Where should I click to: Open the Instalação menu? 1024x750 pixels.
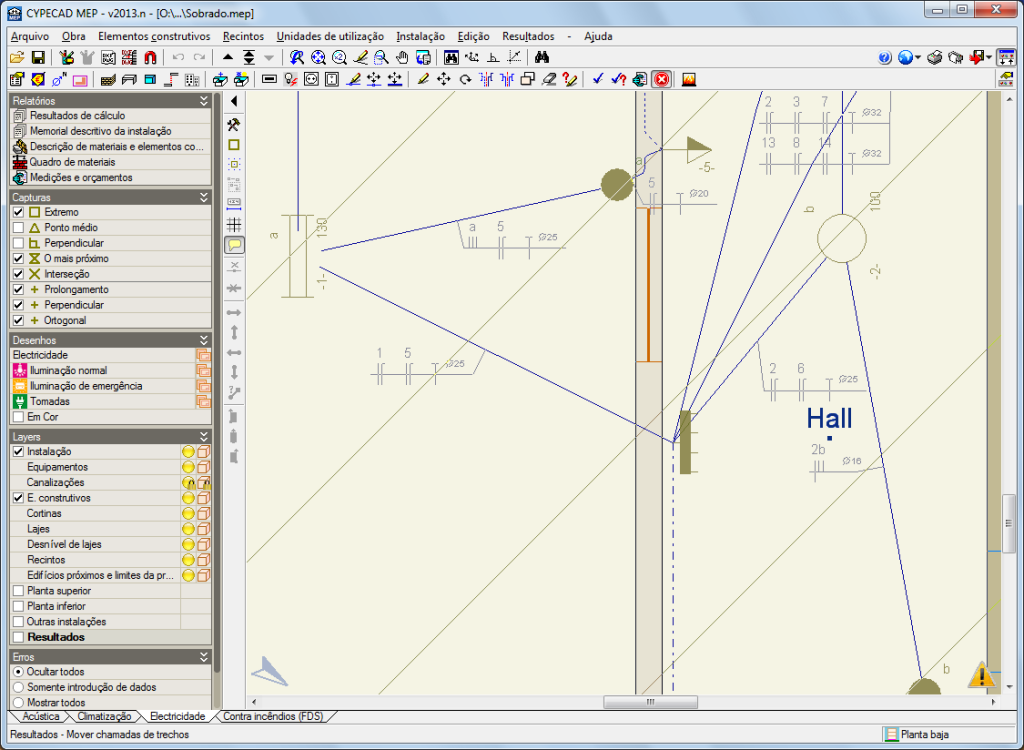click(420, 36)
